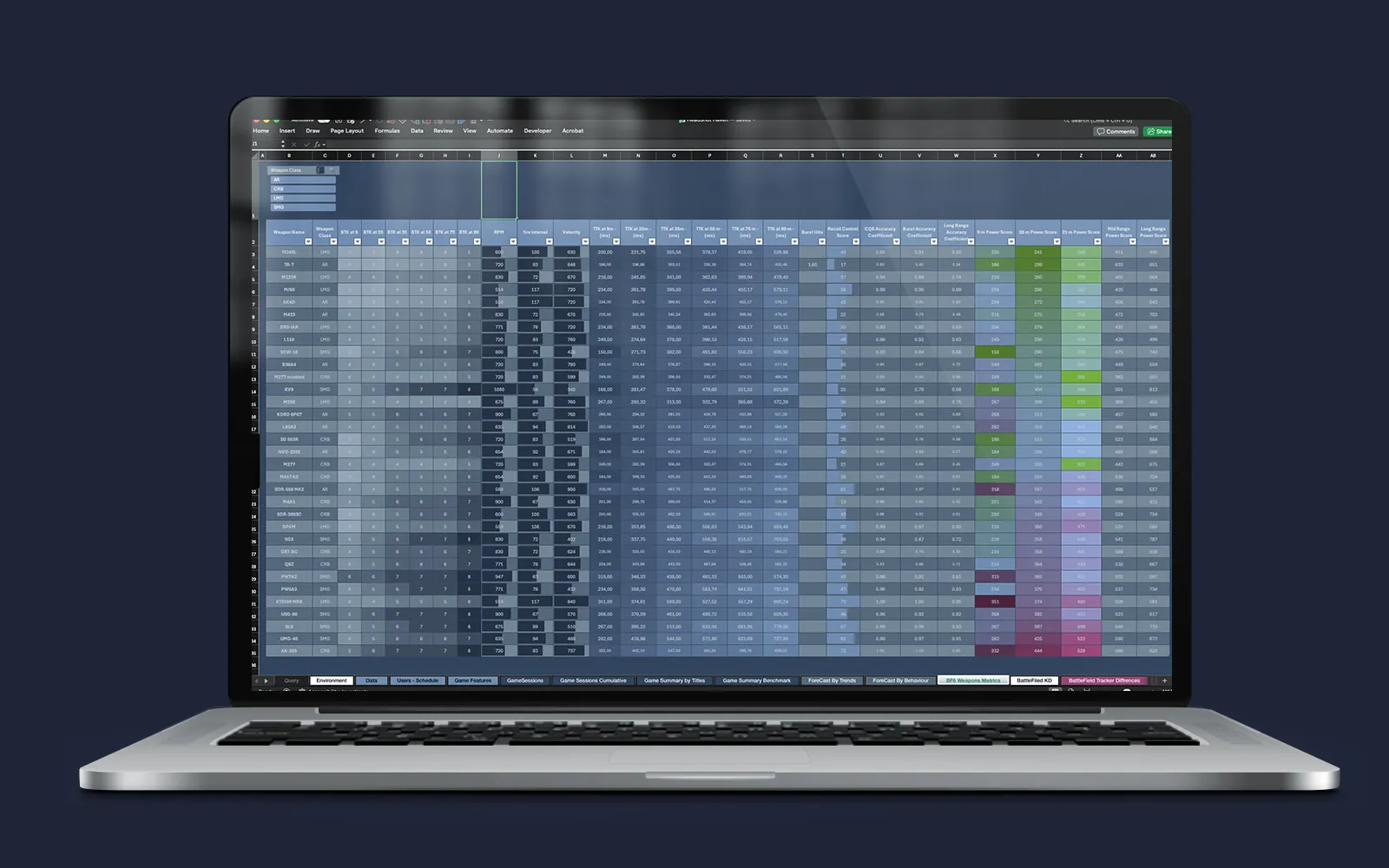Open the Weapon Class column filter dropdown
This screenshot has height=868, width=1389.
click(333, 241)
